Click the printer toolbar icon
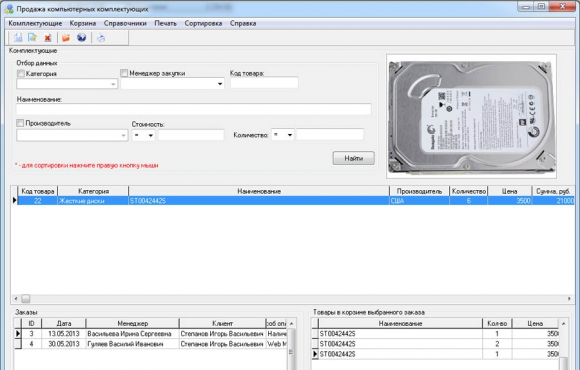 101,38
